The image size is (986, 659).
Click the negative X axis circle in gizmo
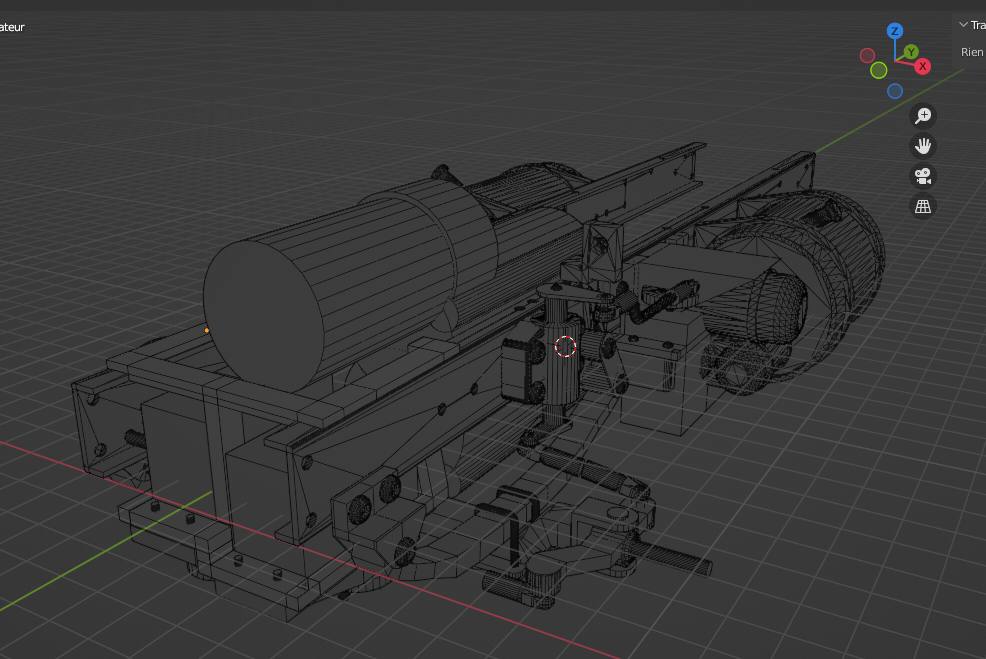(x=867, y=55)
